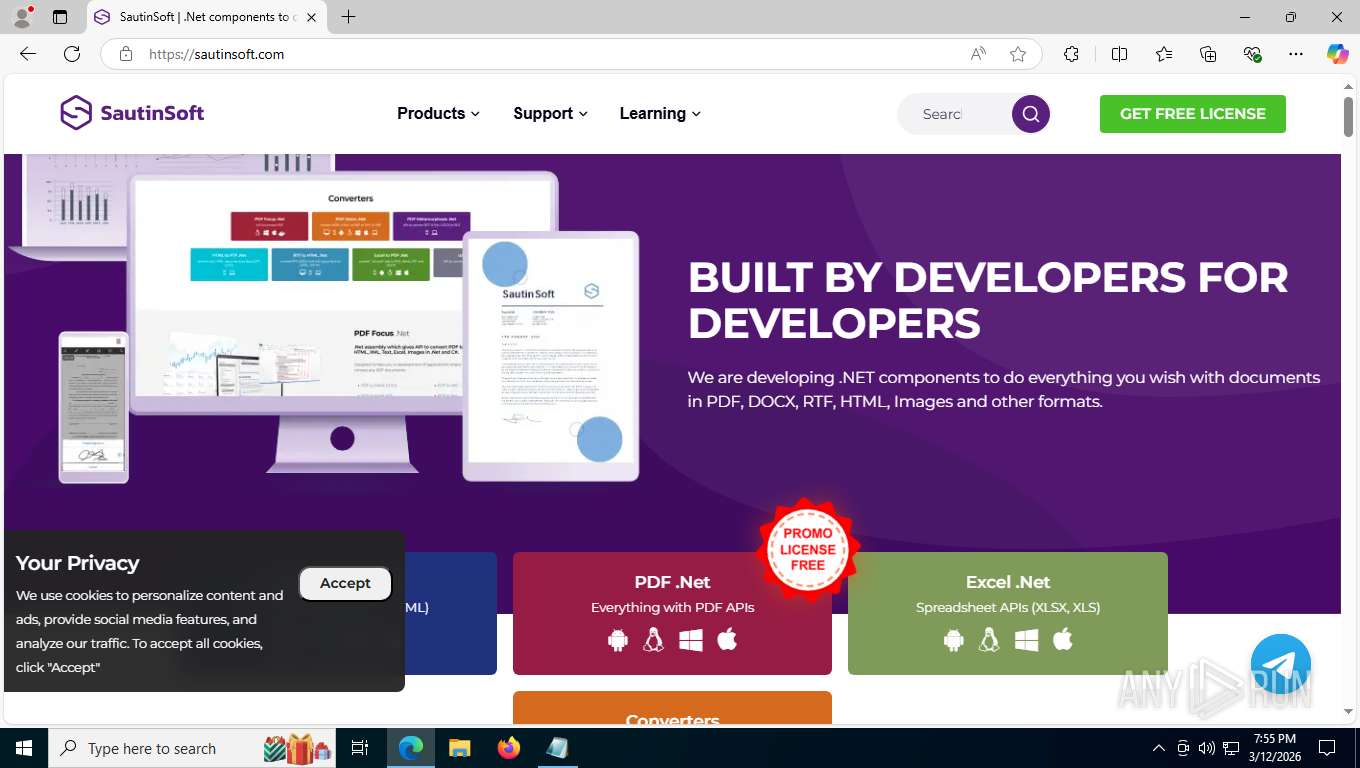Open the Excel .Net product card

pos(1008,613)
